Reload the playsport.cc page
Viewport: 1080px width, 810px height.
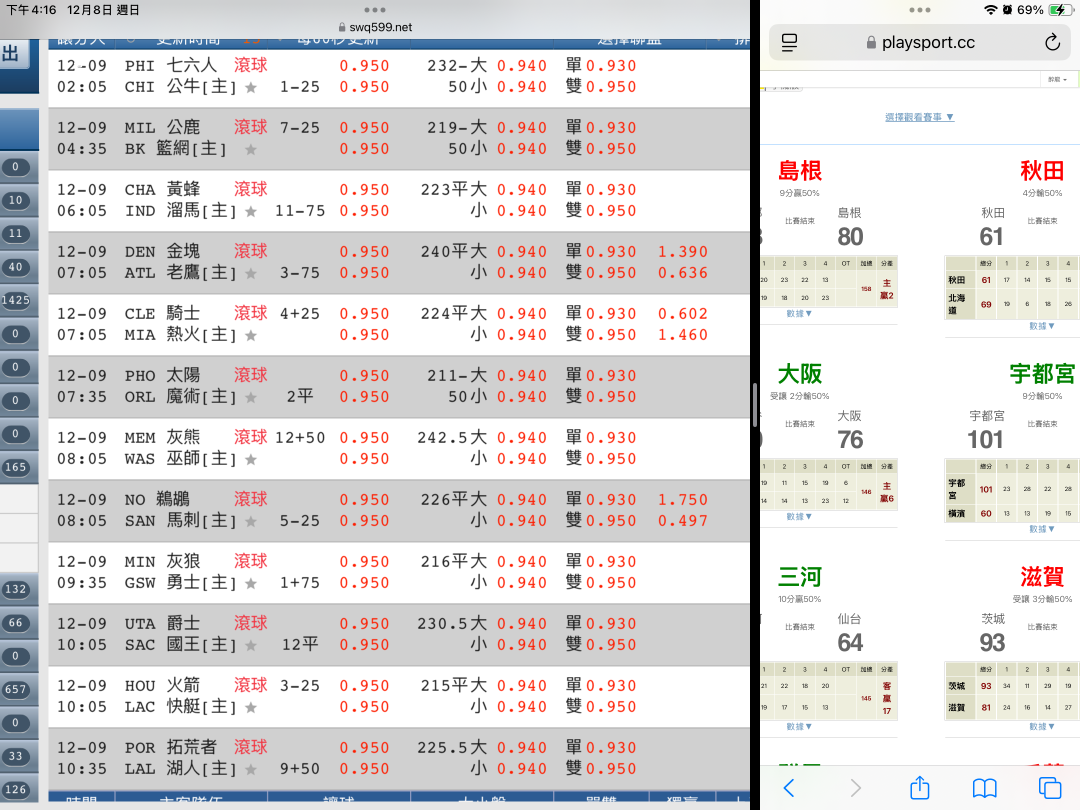tap(1052, 42)
